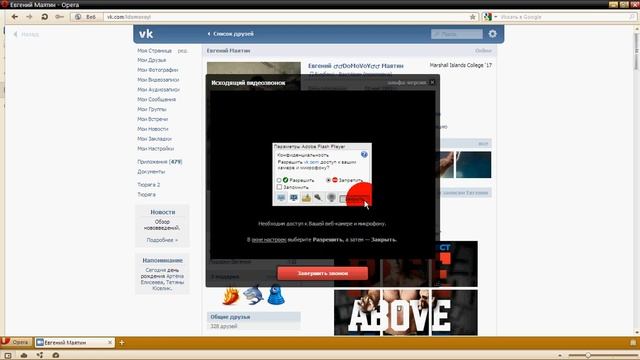Screen dimensions: 640x360
Task: Open closed tabs trash icon
Action: [x=633, y=342]
